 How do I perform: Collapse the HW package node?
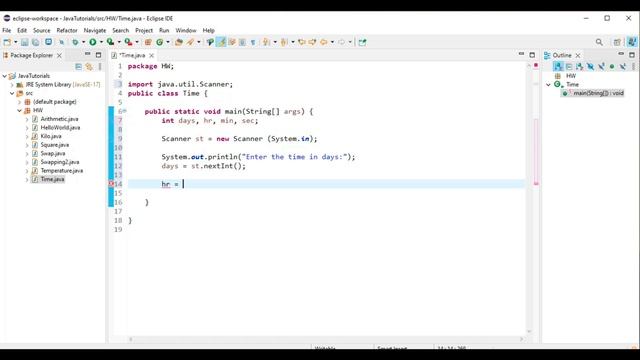[x=19, y=111]
